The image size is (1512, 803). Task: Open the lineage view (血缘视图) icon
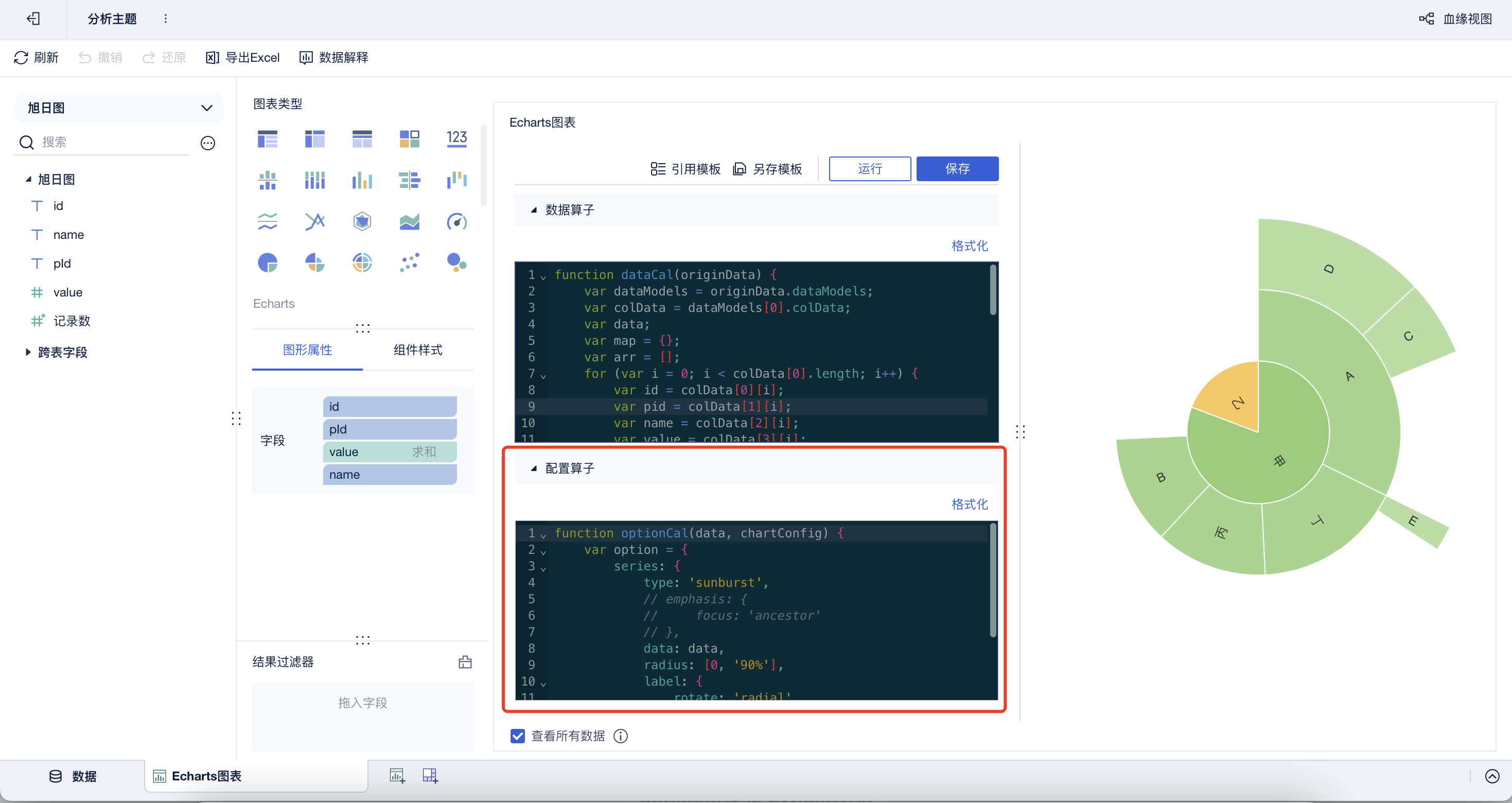[1426, 19]
